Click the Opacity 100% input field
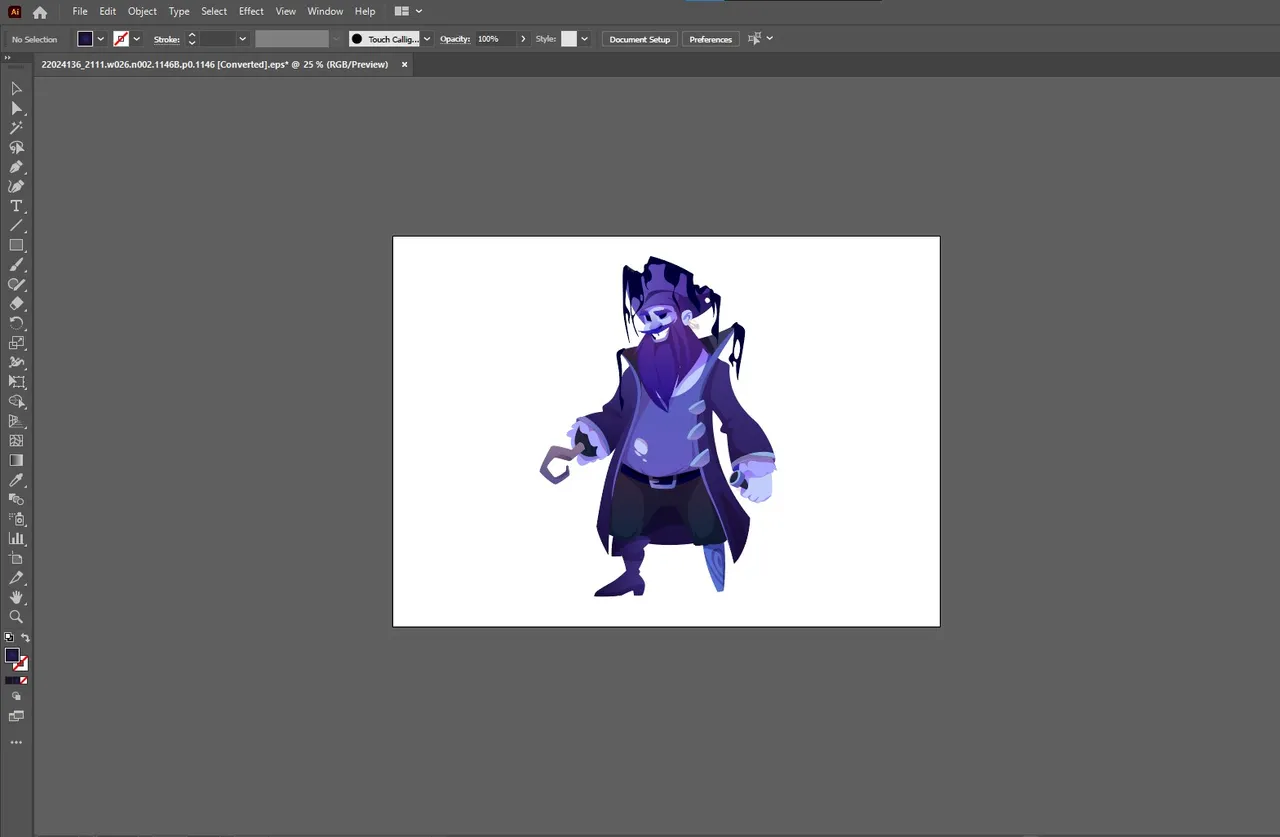Viewport: 1280px width, 837px height. point(495,39)
